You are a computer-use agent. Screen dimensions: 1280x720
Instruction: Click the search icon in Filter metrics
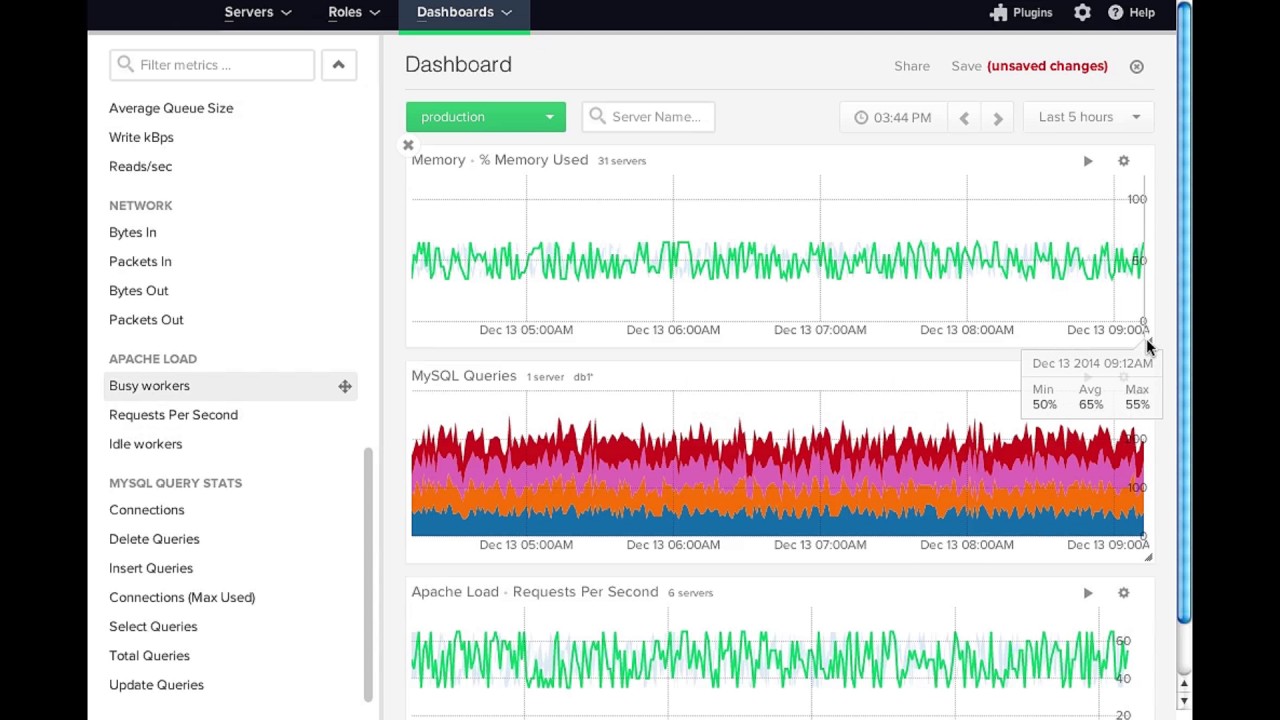125,64
